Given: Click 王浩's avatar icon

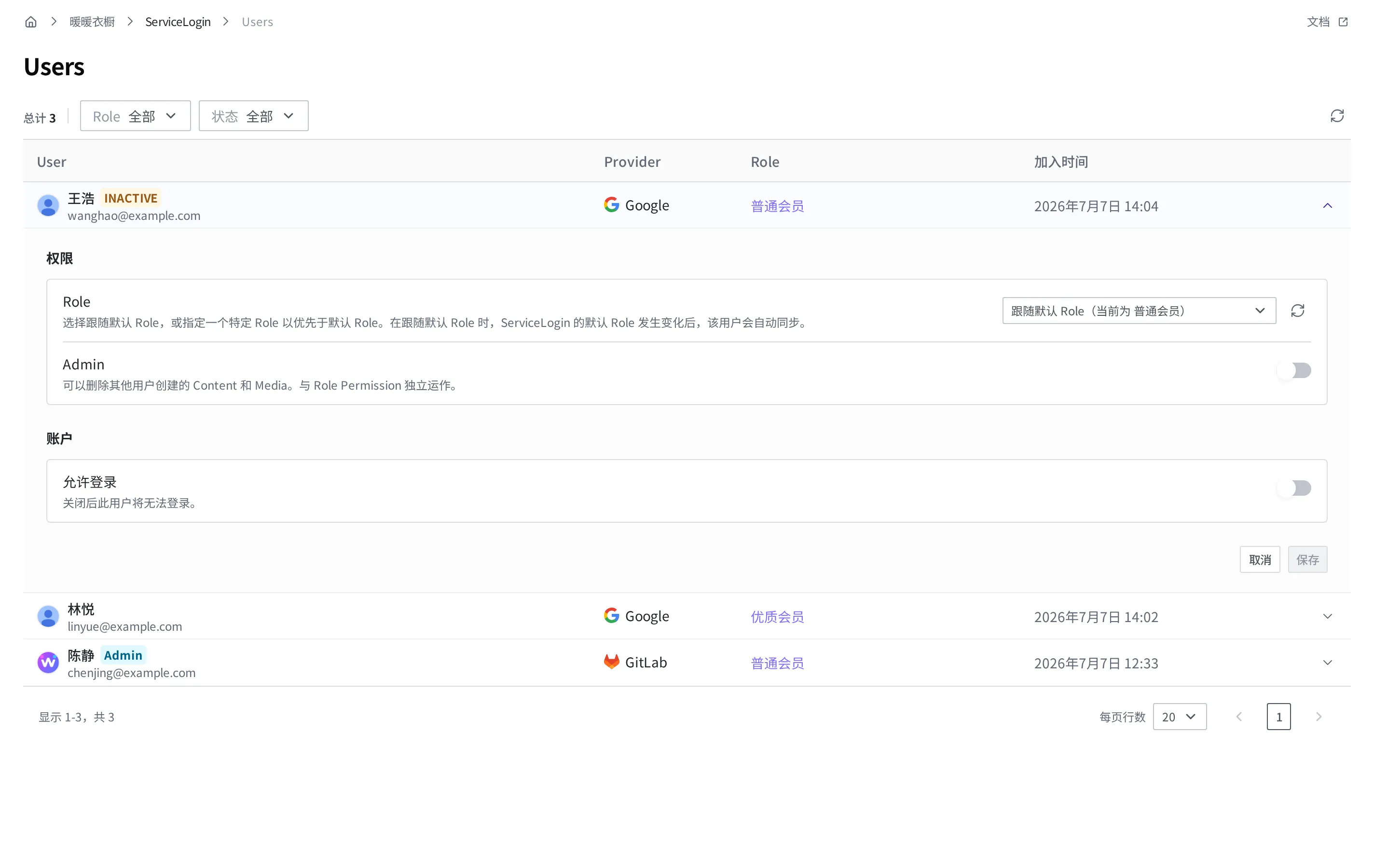Looking at the screenshot, I should pos(48,205).
